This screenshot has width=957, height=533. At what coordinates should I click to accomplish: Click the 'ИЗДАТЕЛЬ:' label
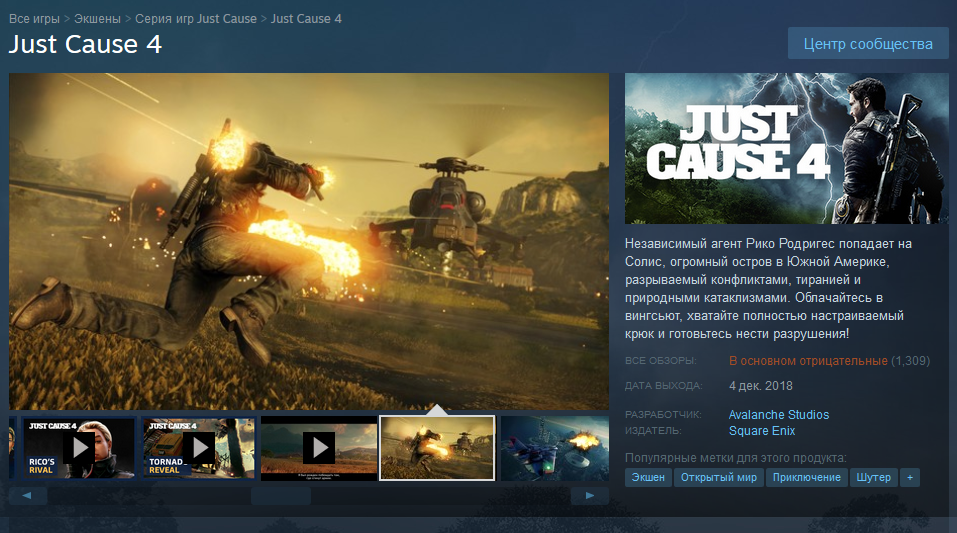(653, 430)
